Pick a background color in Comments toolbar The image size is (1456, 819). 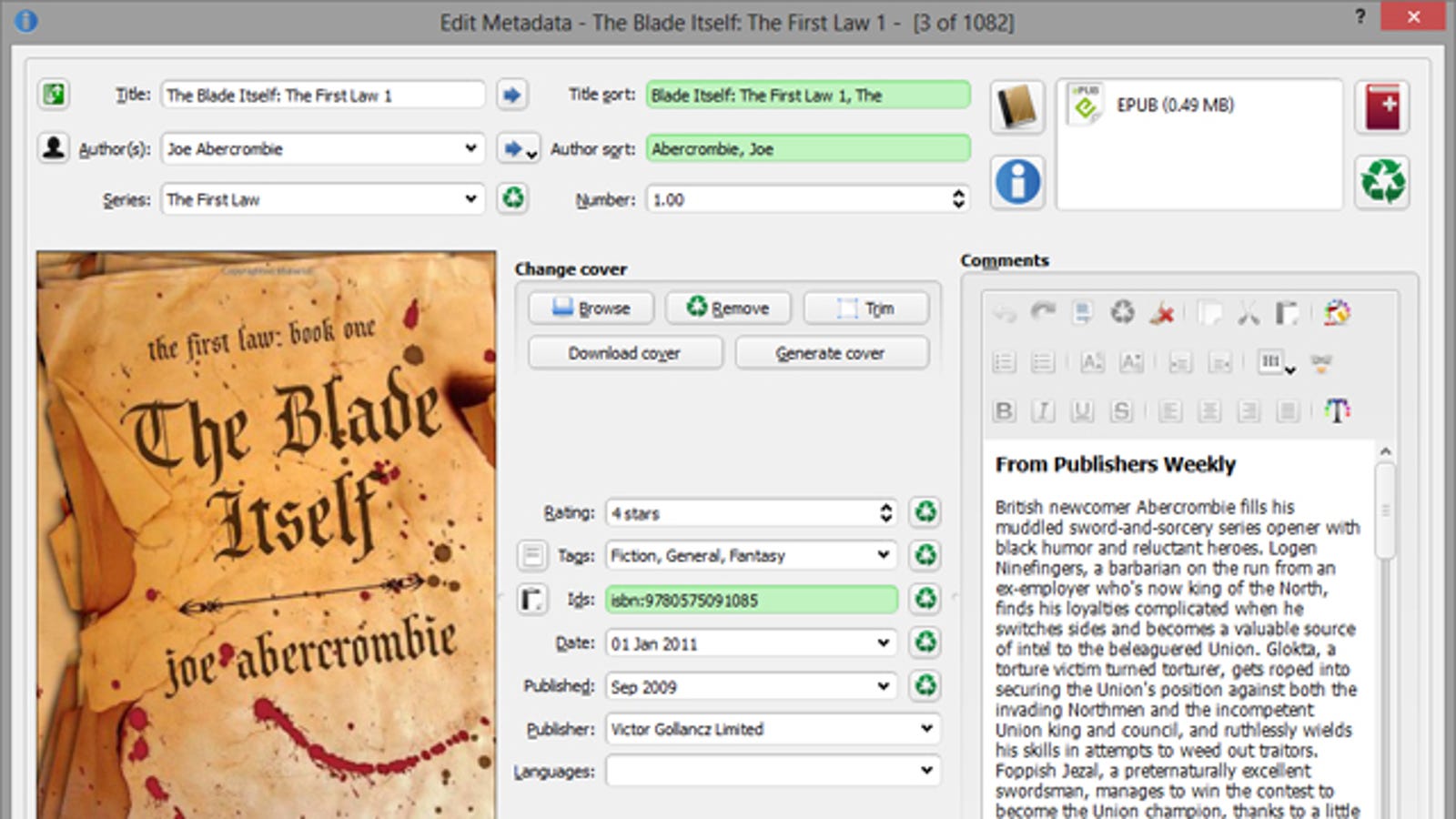[1337, 313]
